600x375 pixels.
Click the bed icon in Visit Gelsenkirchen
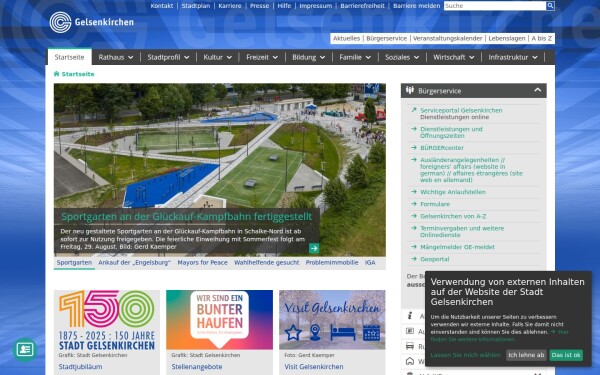343,333
